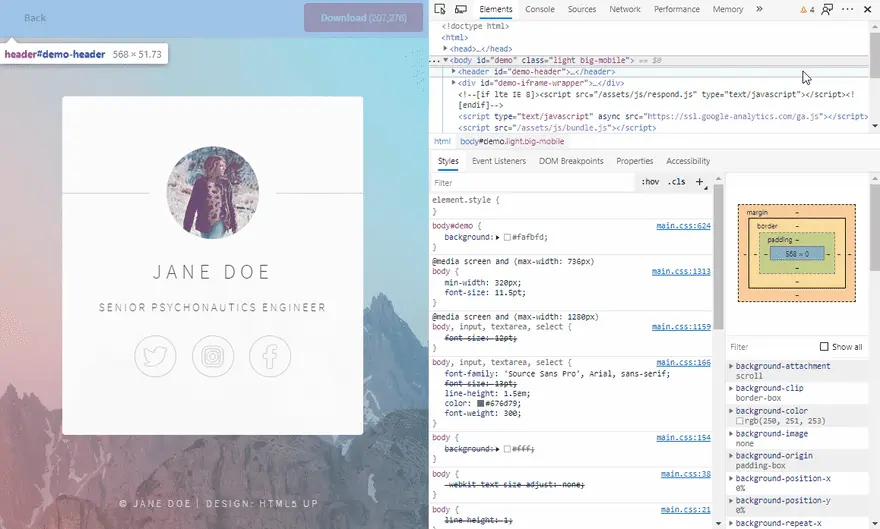The height and width of the screenshot is (529, 880).
Task: Open source link main.css:38
Action: click(x=685, y=474)
